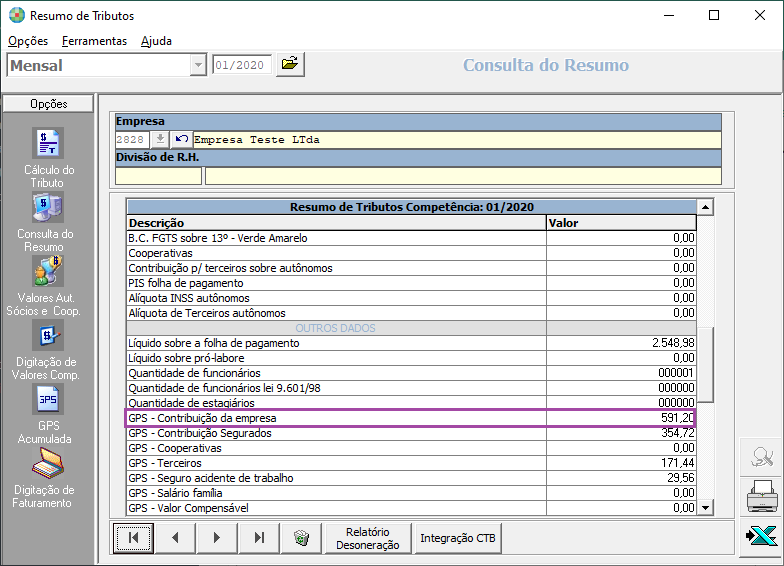Click the OUTROS DADOS section row
The height and width of the screenshot is (566, 784).
point(411,328)
